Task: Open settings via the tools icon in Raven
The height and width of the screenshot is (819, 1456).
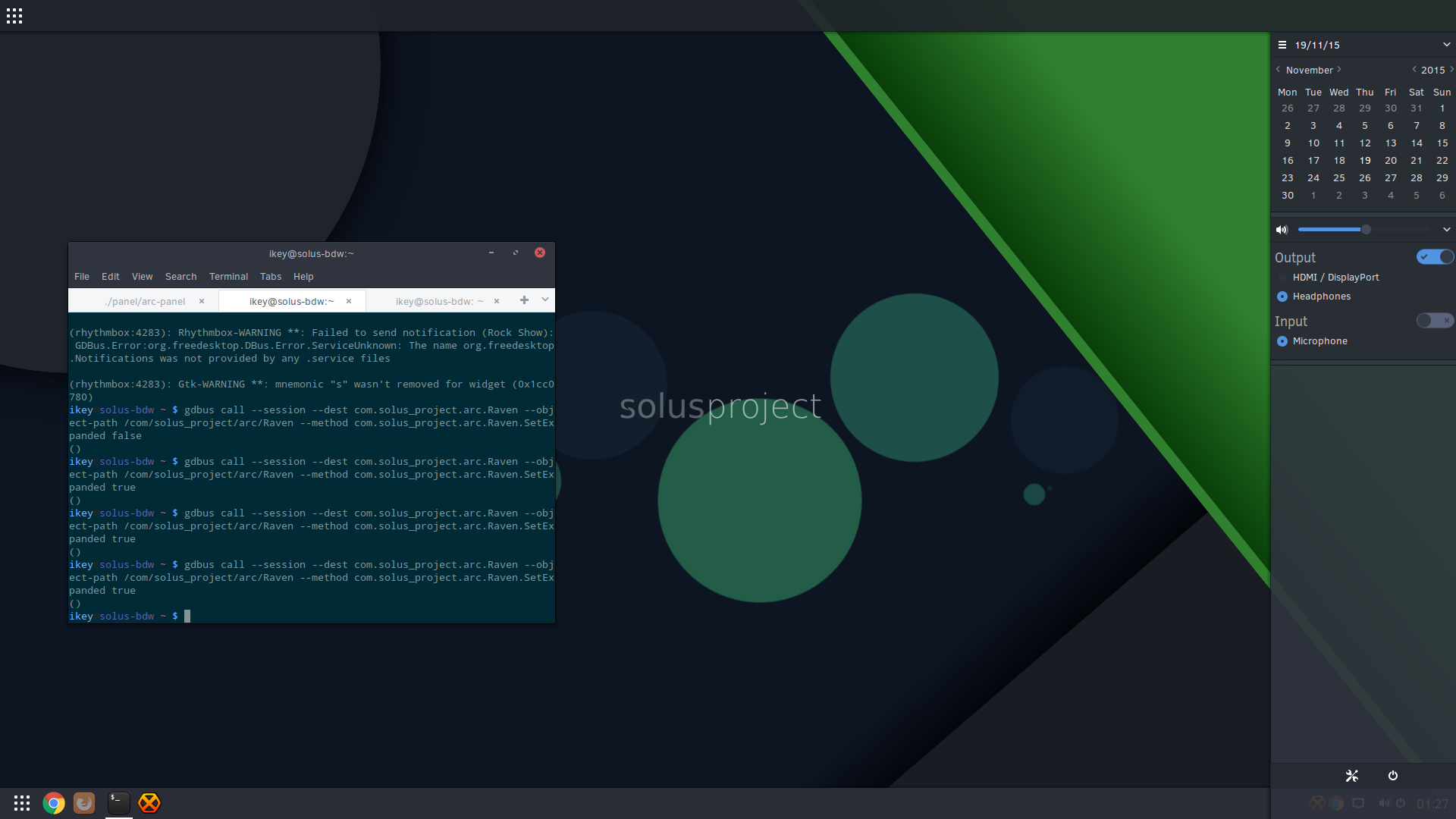Action: (x=1352, y=776)
